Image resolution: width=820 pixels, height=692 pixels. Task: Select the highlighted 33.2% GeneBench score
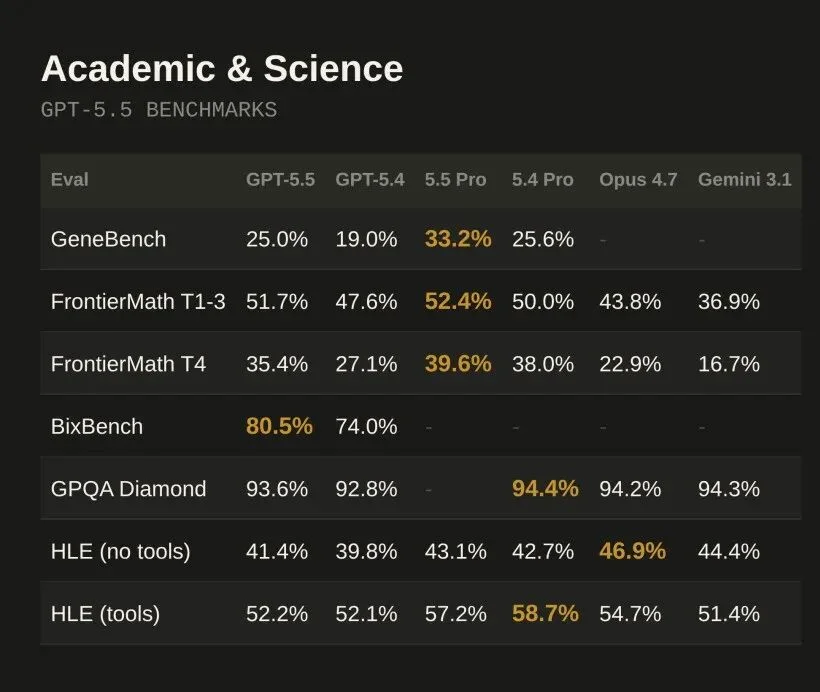tap(458, 239)
